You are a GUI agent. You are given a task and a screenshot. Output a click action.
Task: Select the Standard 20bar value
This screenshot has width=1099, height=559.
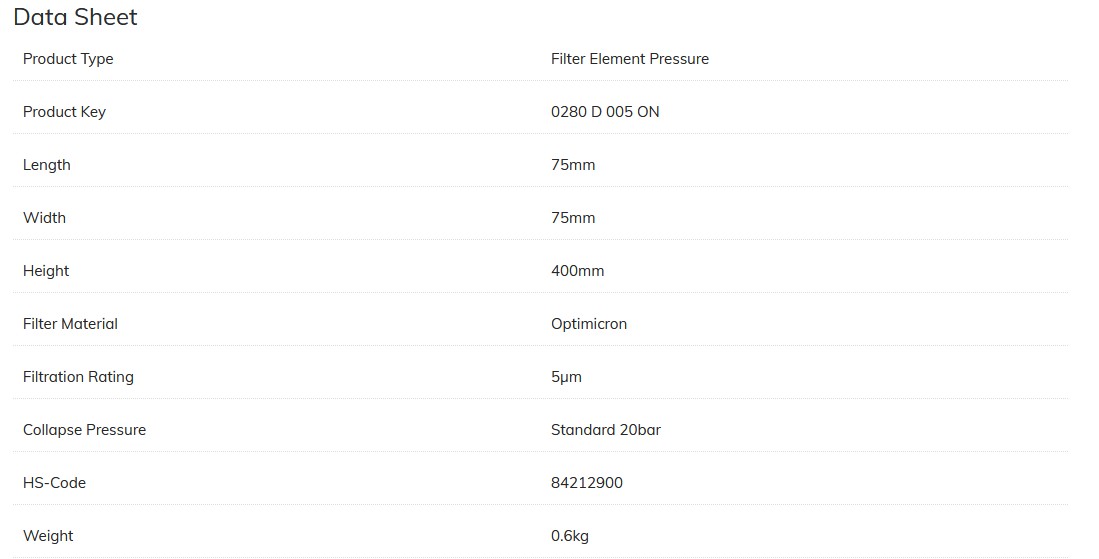click(605, 430)
